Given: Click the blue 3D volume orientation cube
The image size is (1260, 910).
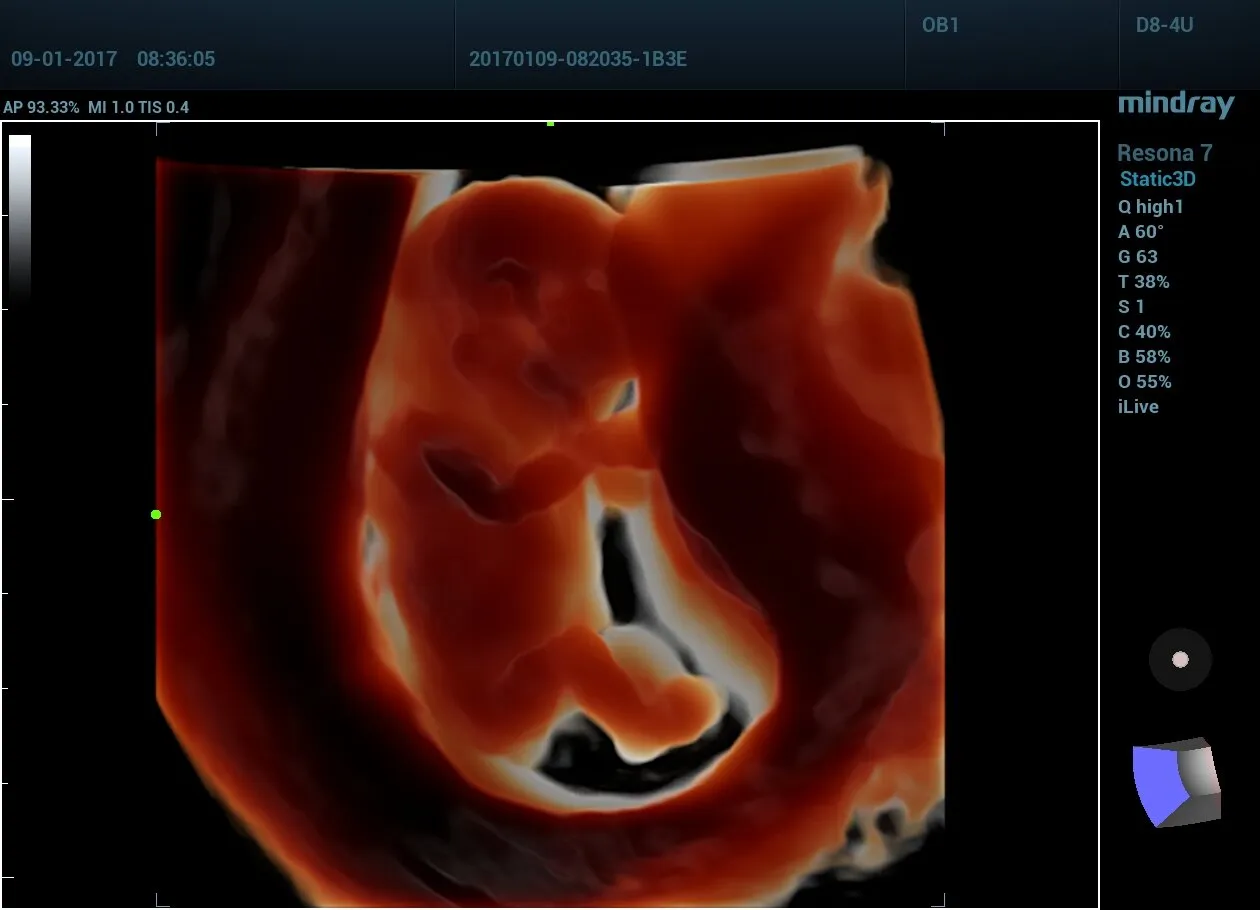Looking at the screenshot, I should coord(1176,783).
